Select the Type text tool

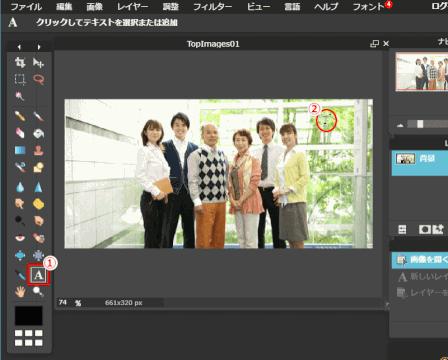(38, 275)
